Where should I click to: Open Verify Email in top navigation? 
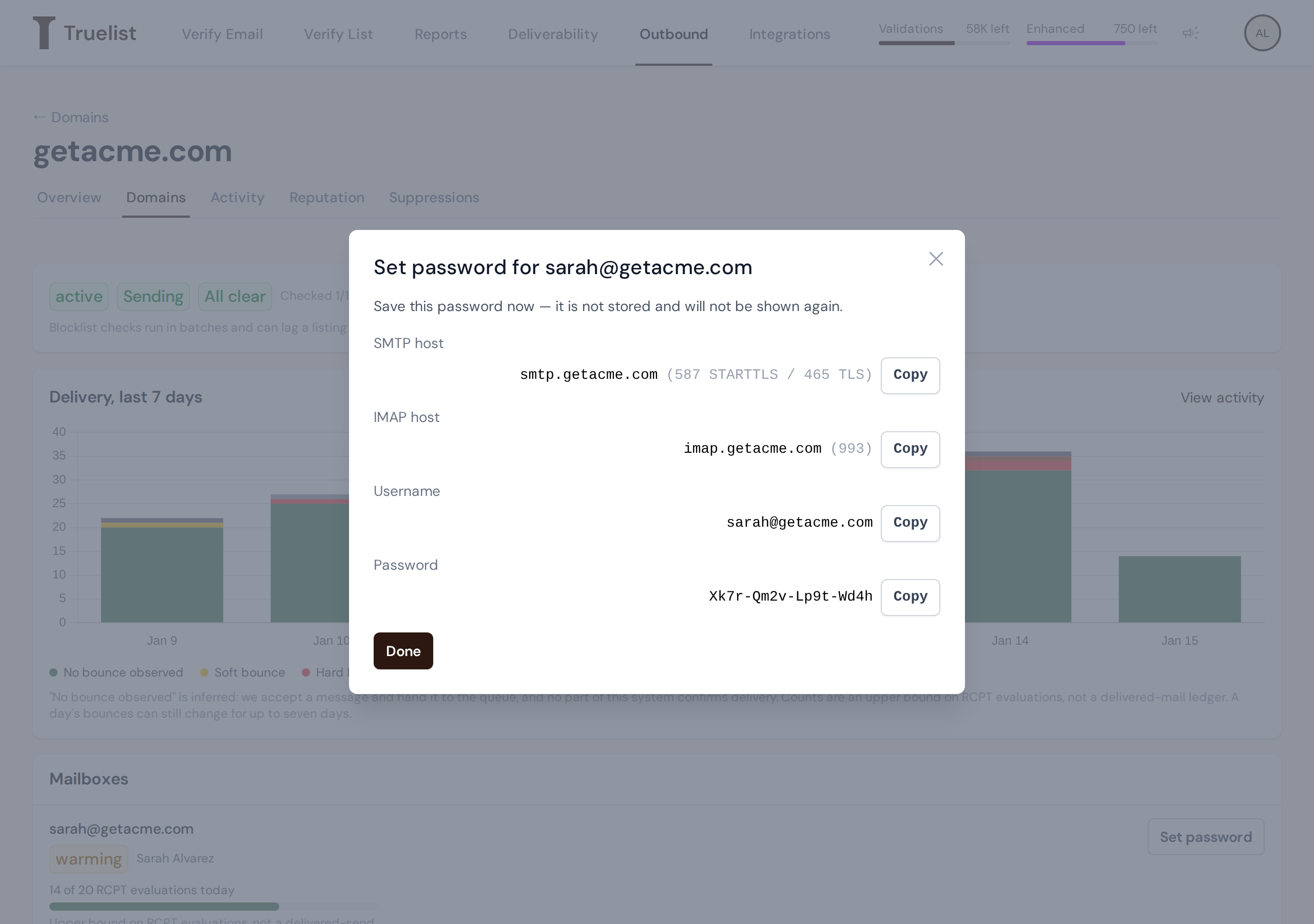(223, 34)
